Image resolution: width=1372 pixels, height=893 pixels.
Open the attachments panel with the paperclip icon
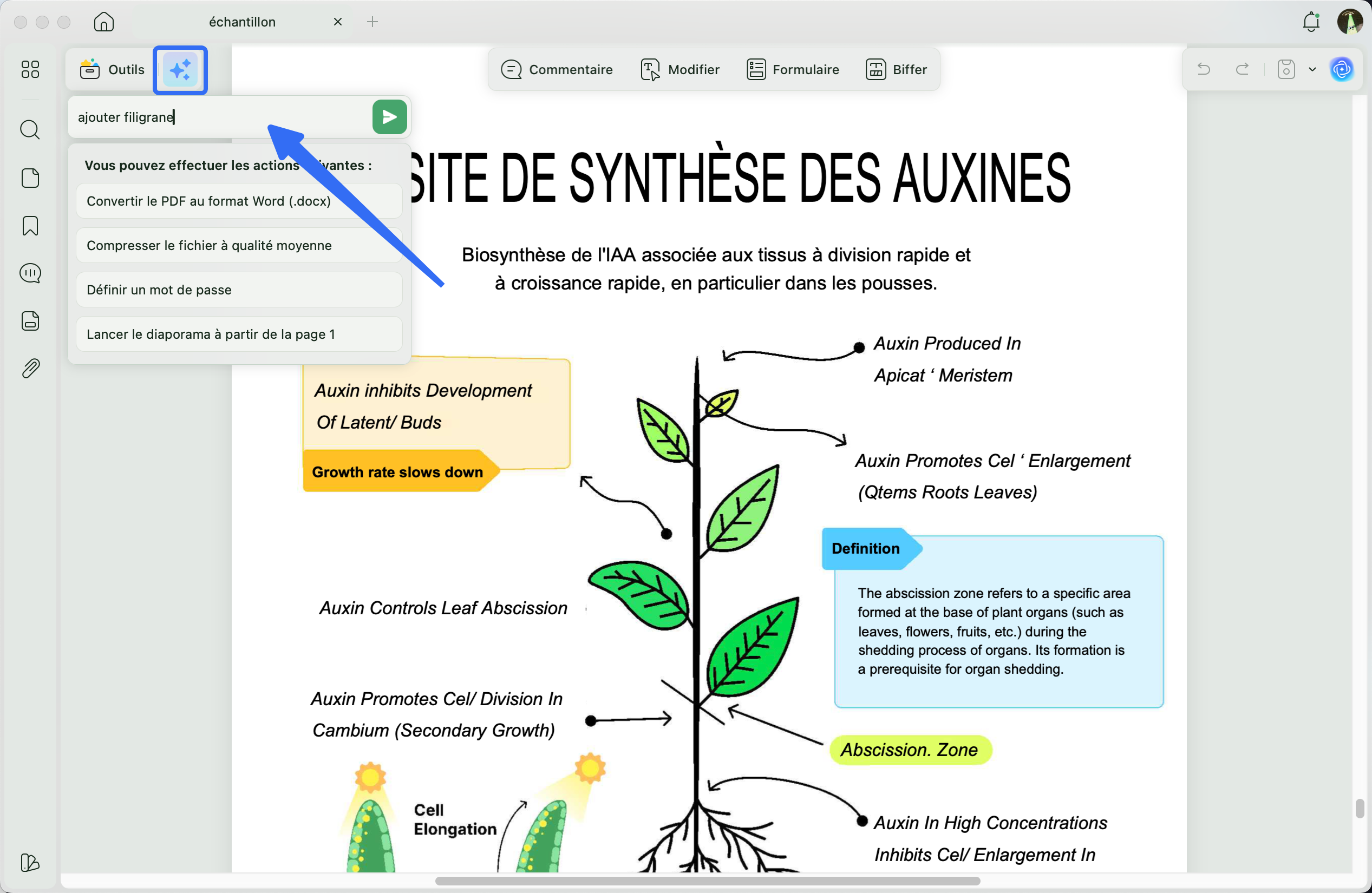pos(29,368)
